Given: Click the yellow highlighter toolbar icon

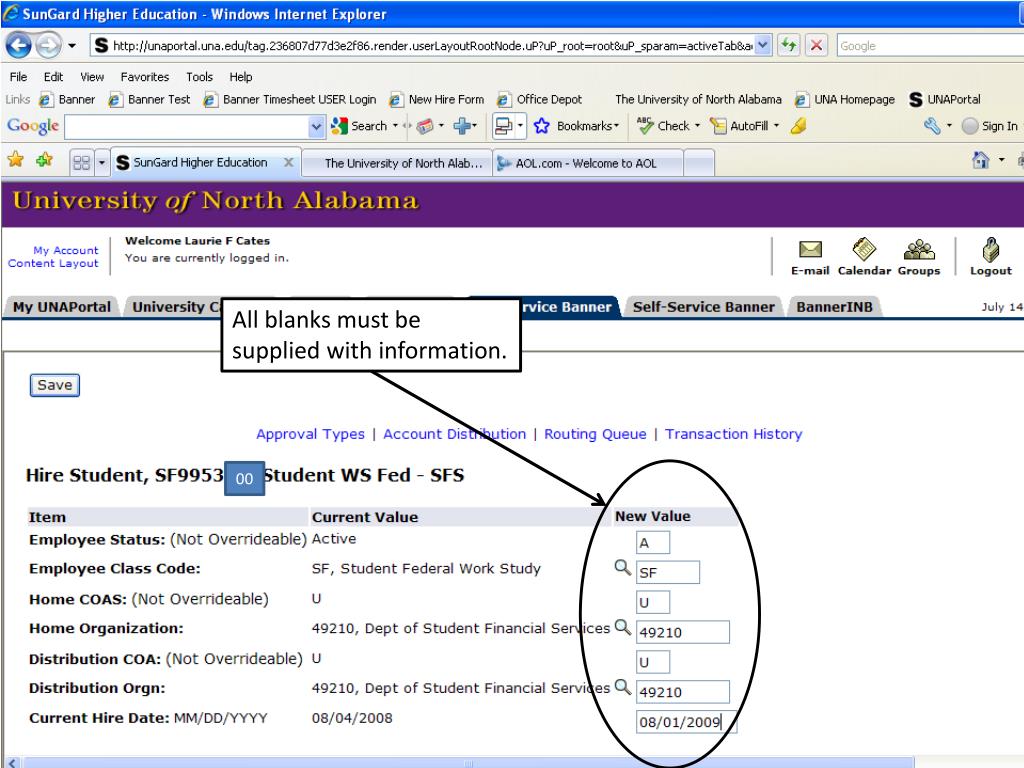Looking at the screenshot, I should 798,126.
